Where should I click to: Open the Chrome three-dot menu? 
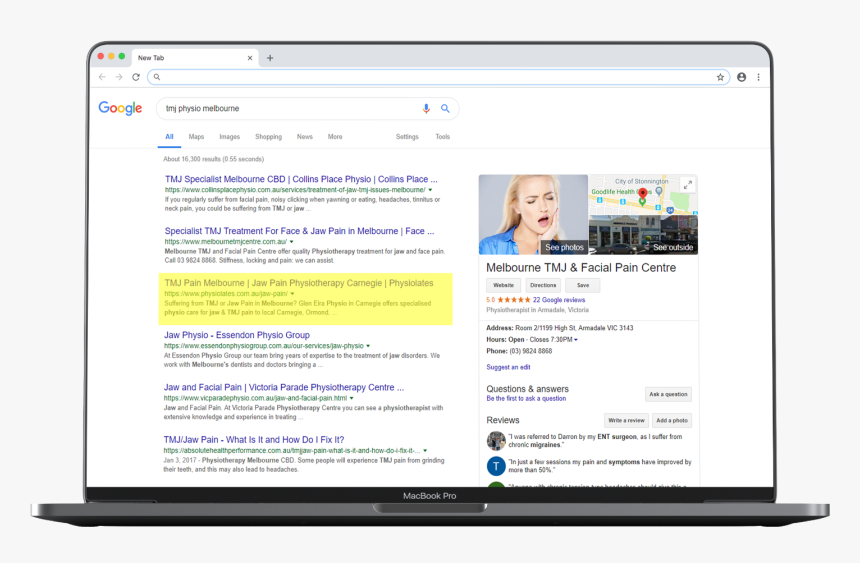point(758,77)
